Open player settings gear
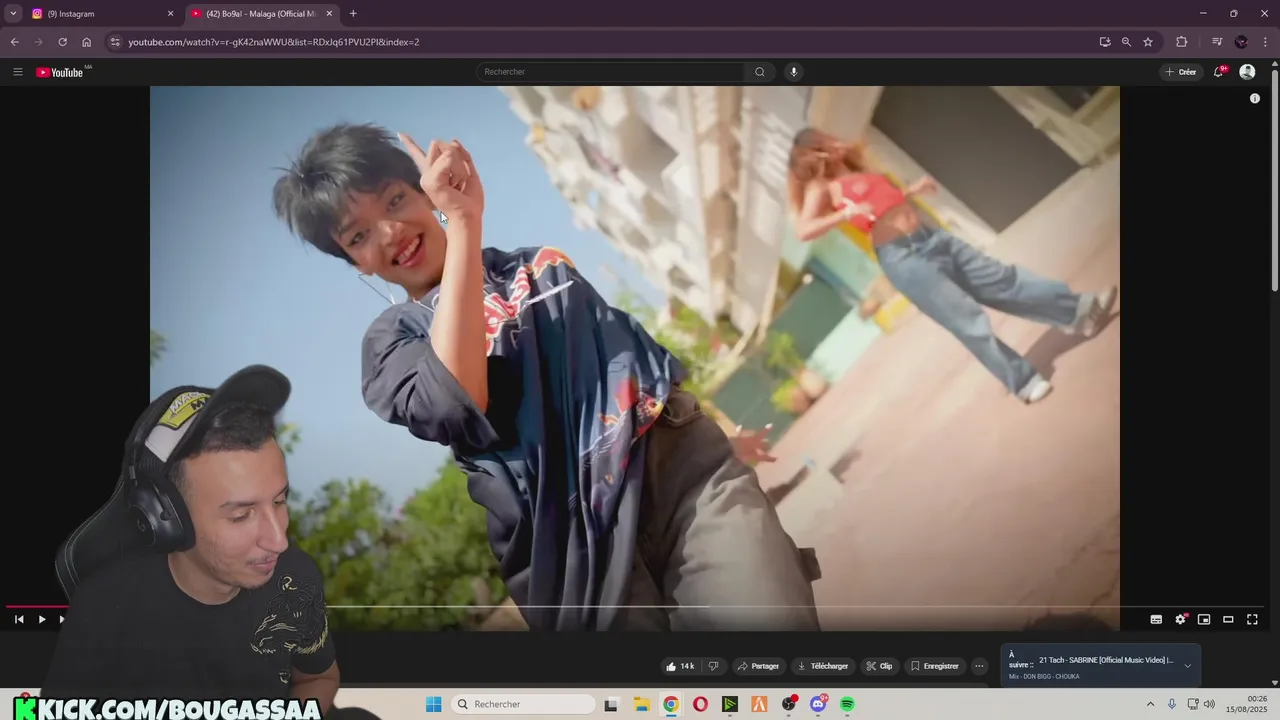The image size is (1280, 720). tap(1180, 619)
